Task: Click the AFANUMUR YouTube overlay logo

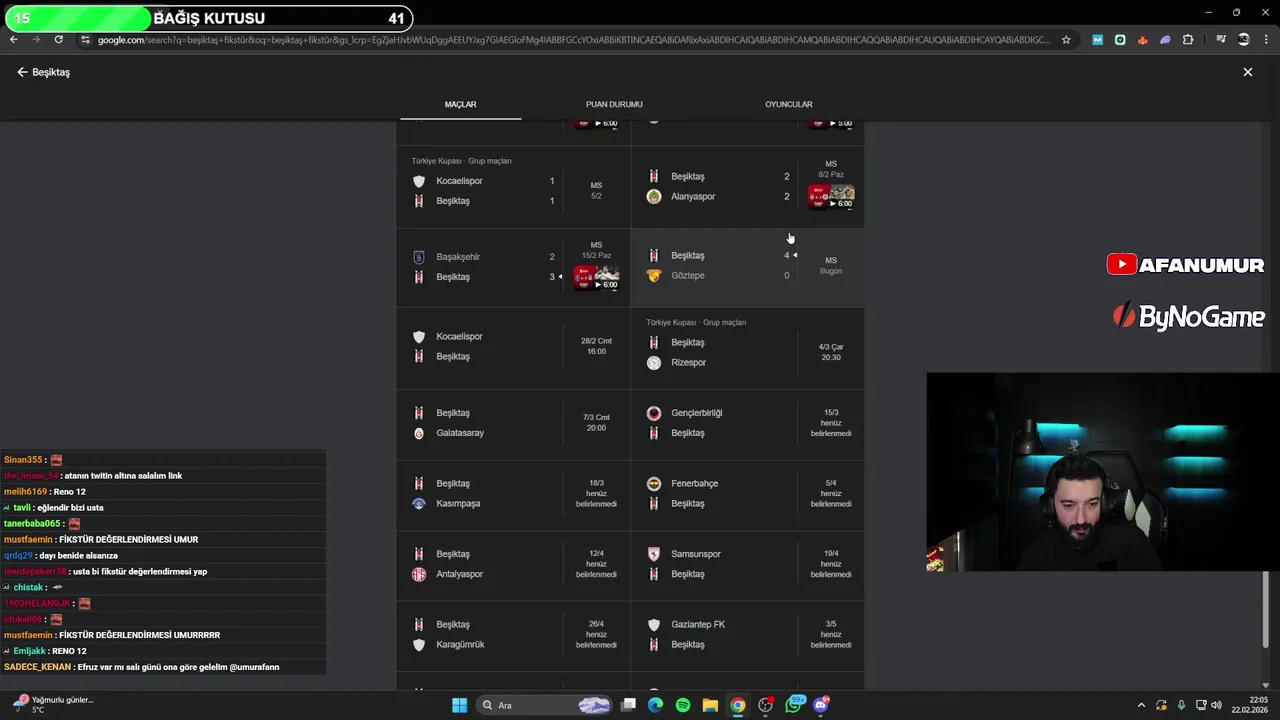Action: pyautogui.click(x=1185, y=265)
